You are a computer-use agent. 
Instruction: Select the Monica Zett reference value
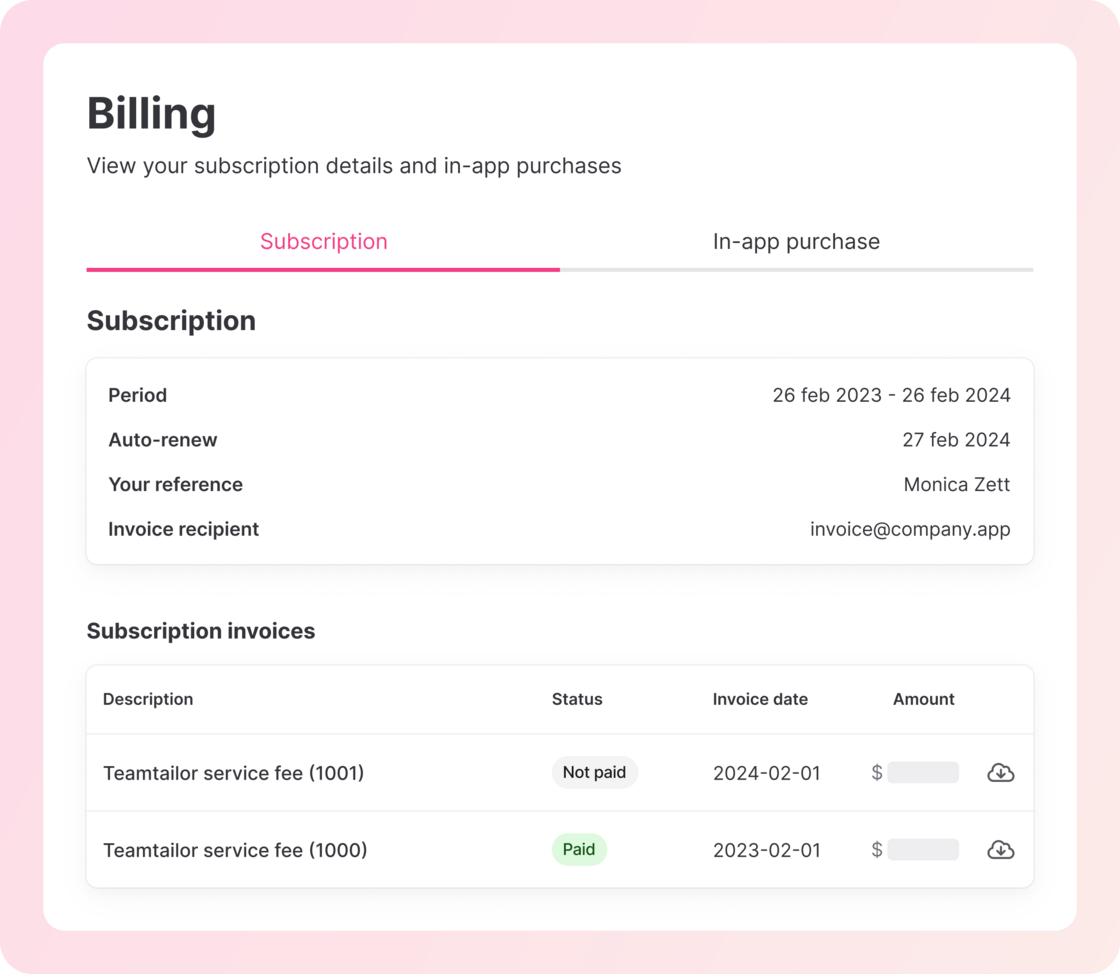(956, 485)
